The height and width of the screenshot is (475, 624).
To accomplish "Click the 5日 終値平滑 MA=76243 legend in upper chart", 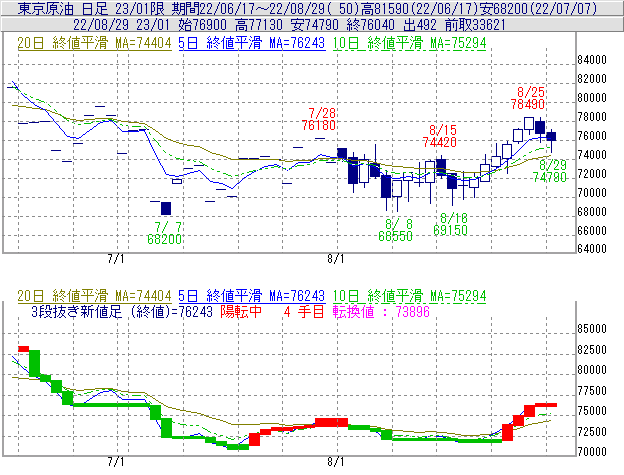I will [x=252, y=43].
